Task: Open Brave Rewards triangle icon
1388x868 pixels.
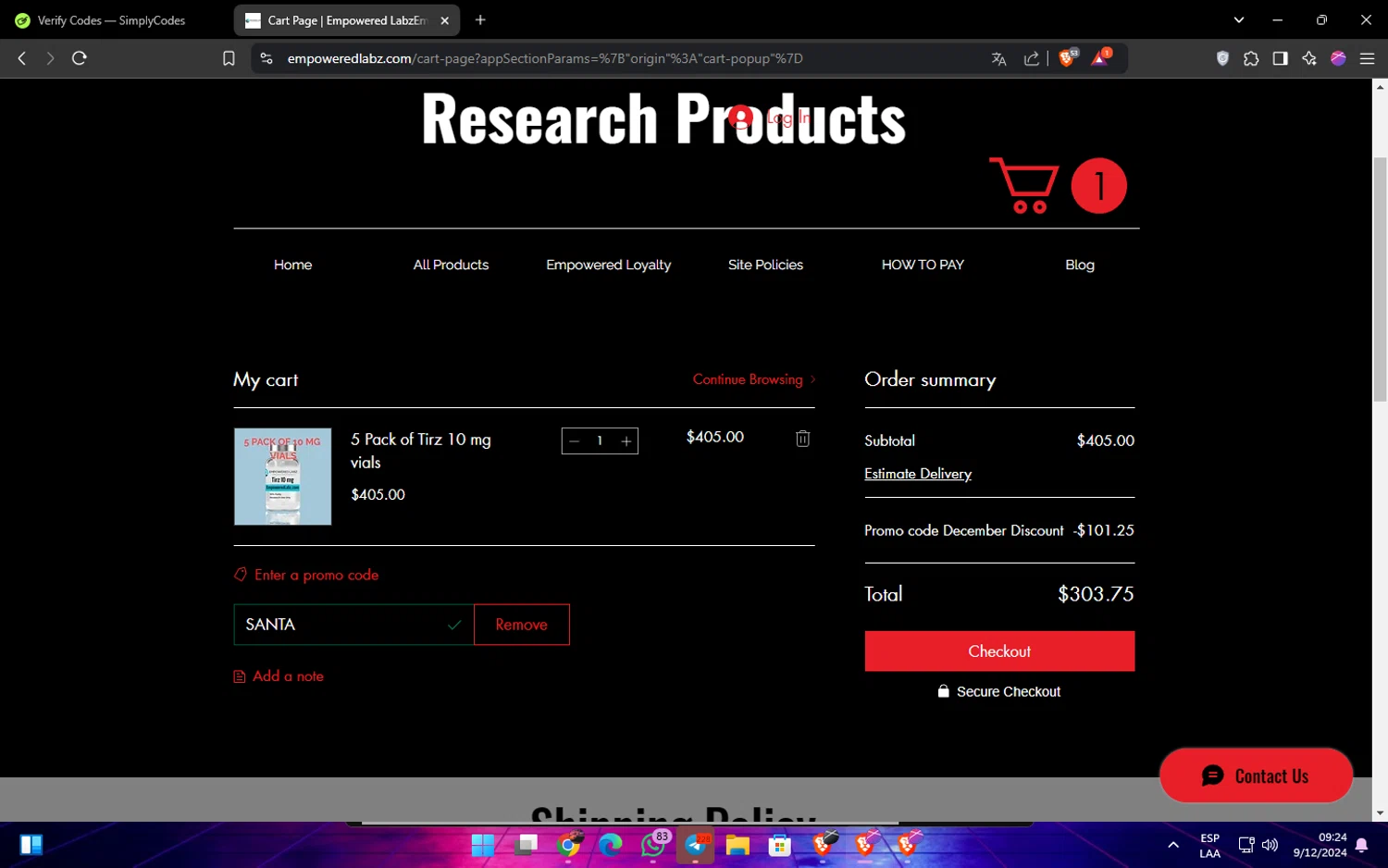Action: [1100, 57]
